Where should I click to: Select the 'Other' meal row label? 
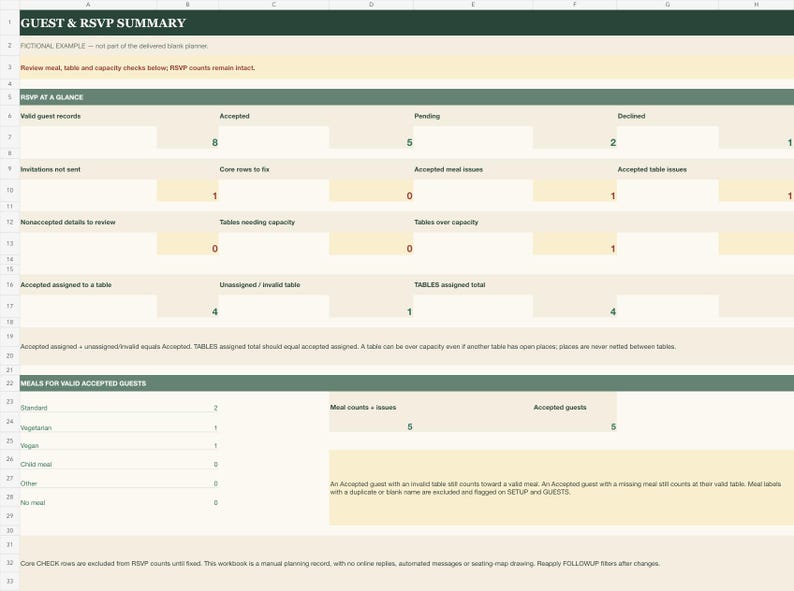(x=29, y=484)
